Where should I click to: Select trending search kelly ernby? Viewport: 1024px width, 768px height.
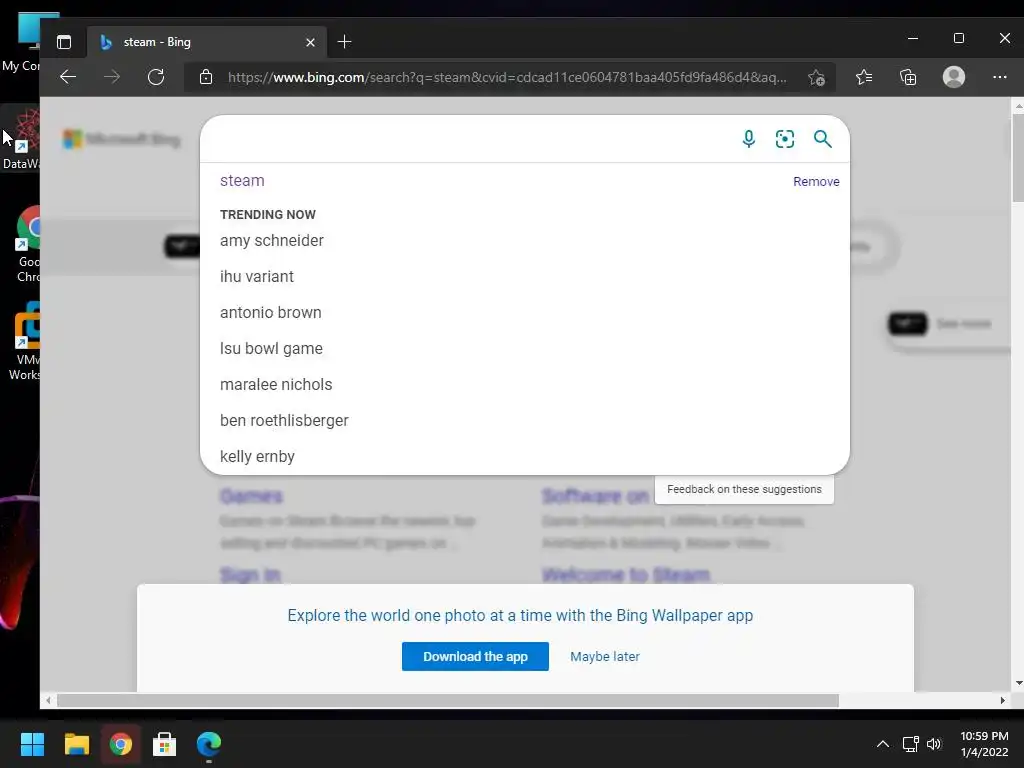[x=257, y=456]
